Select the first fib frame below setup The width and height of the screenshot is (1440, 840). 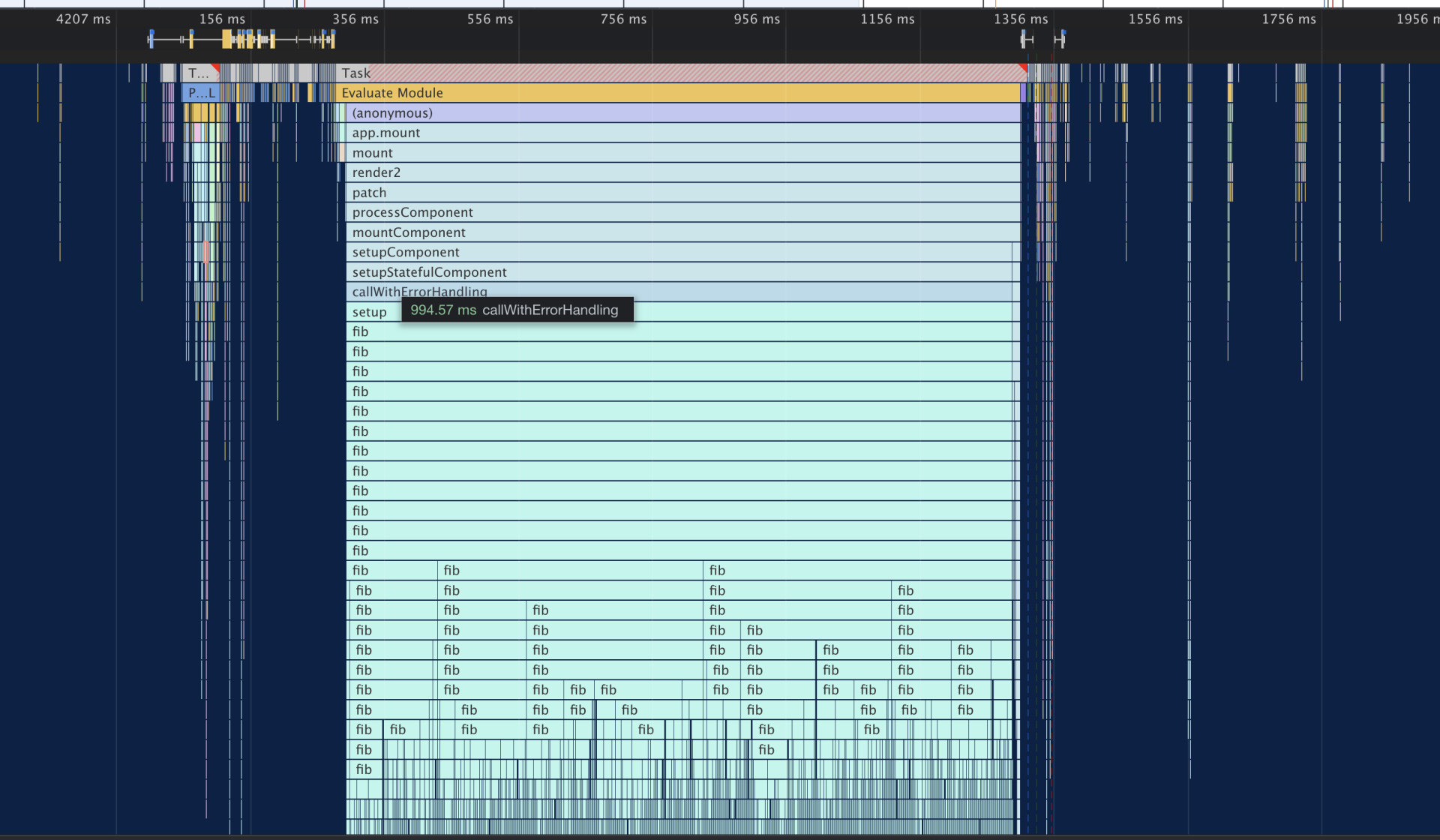[x=679, y=331]
